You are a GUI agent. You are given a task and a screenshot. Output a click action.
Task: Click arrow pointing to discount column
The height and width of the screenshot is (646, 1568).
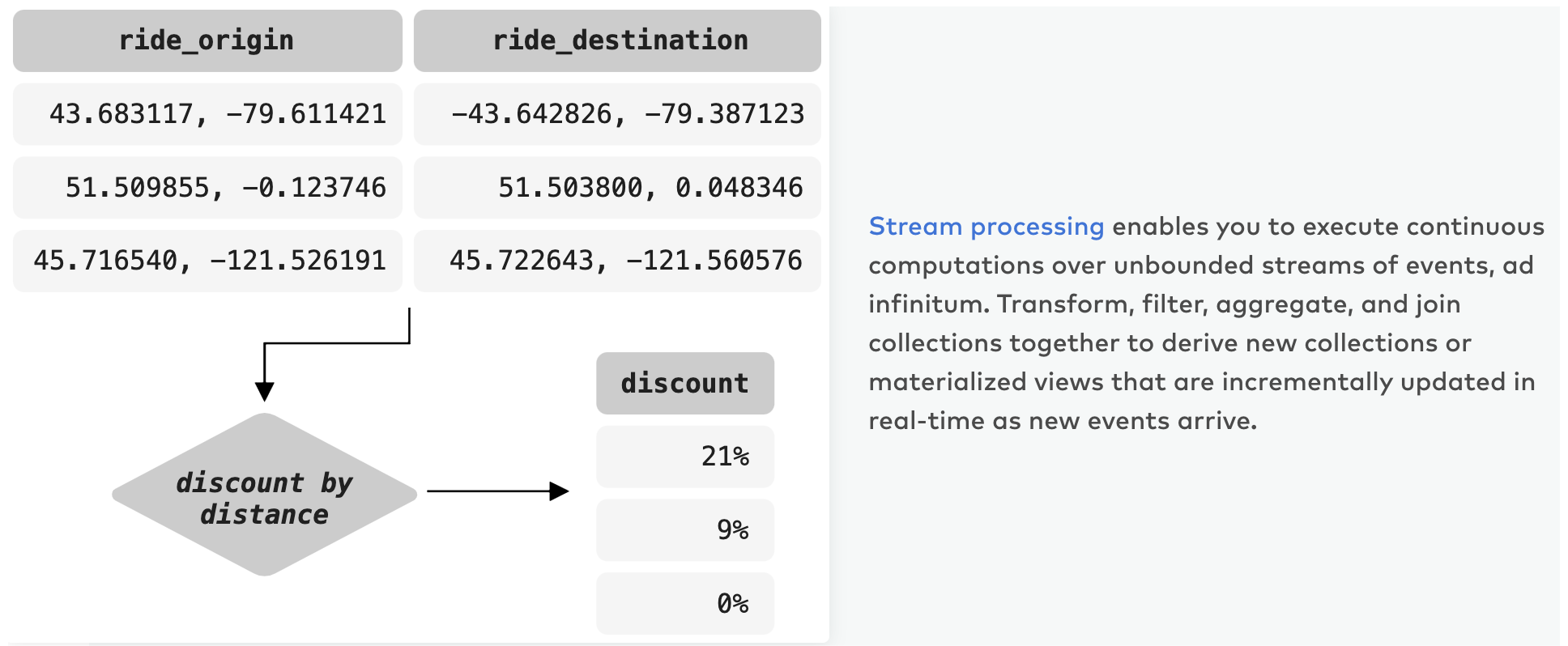(x=498, y=491)
